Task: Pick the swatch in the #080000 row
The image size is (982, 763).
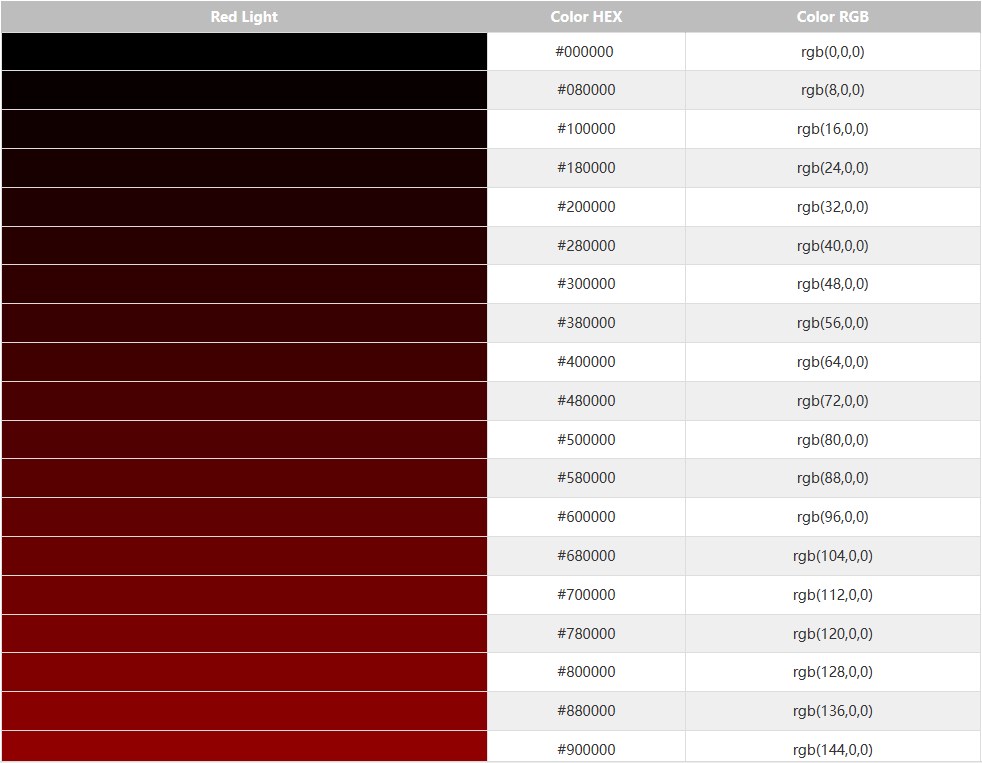Action: (244, 90)
